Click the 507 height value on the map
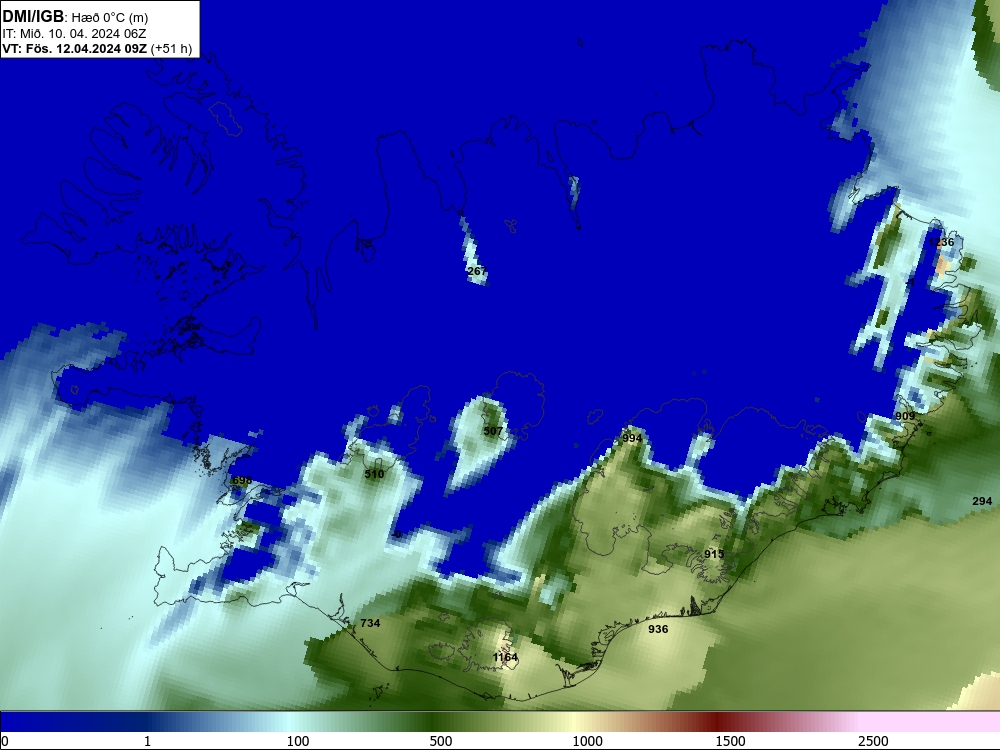This screenshot has height=750, width=1000. coord(493,431)
